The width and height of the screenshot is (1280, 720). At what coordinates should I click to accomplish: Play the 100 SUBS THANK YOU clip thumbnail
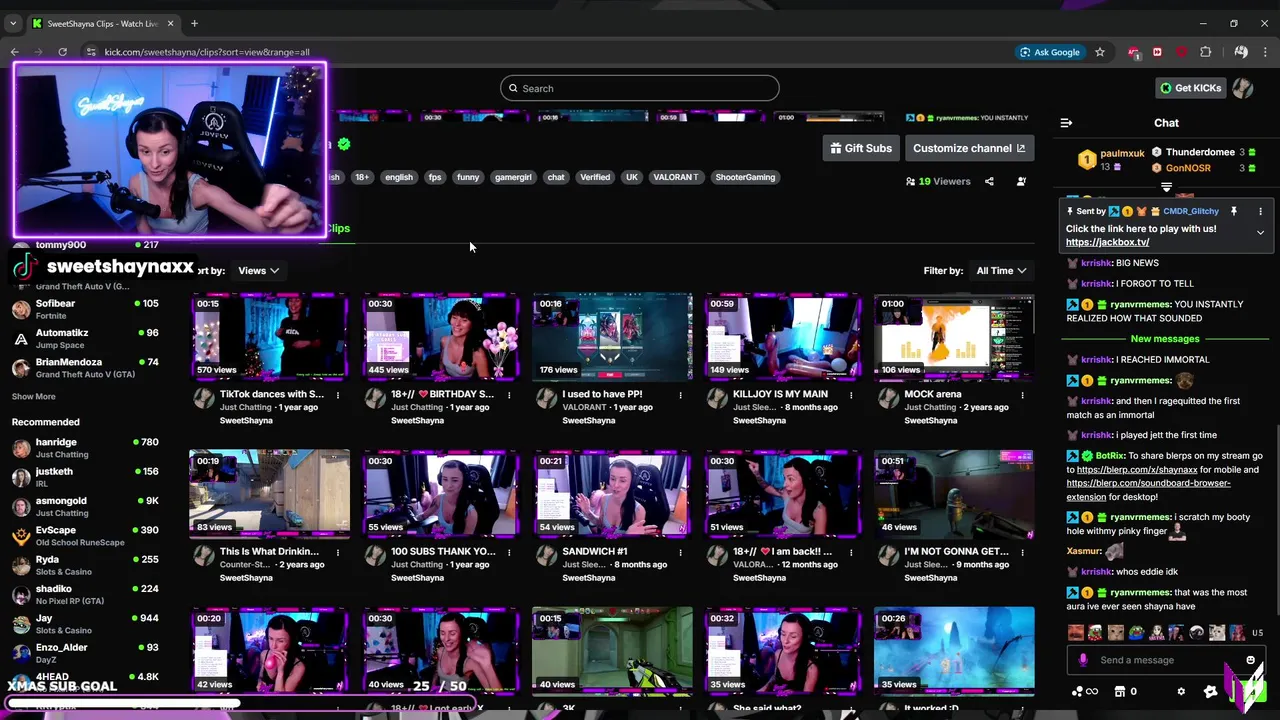pos(441,494)
